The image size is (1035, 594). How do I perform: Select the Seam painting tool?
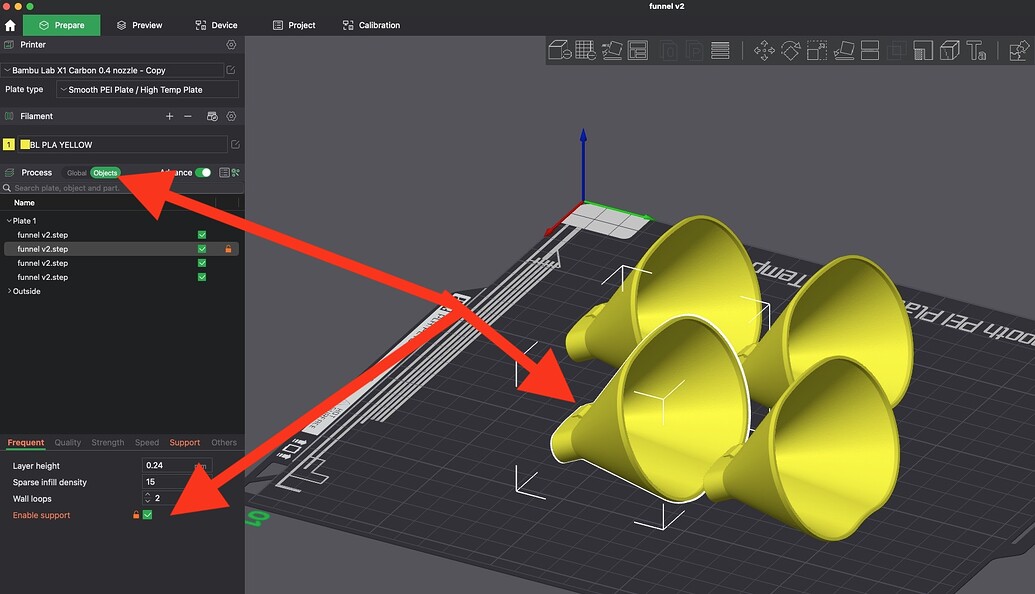(949, 50)
